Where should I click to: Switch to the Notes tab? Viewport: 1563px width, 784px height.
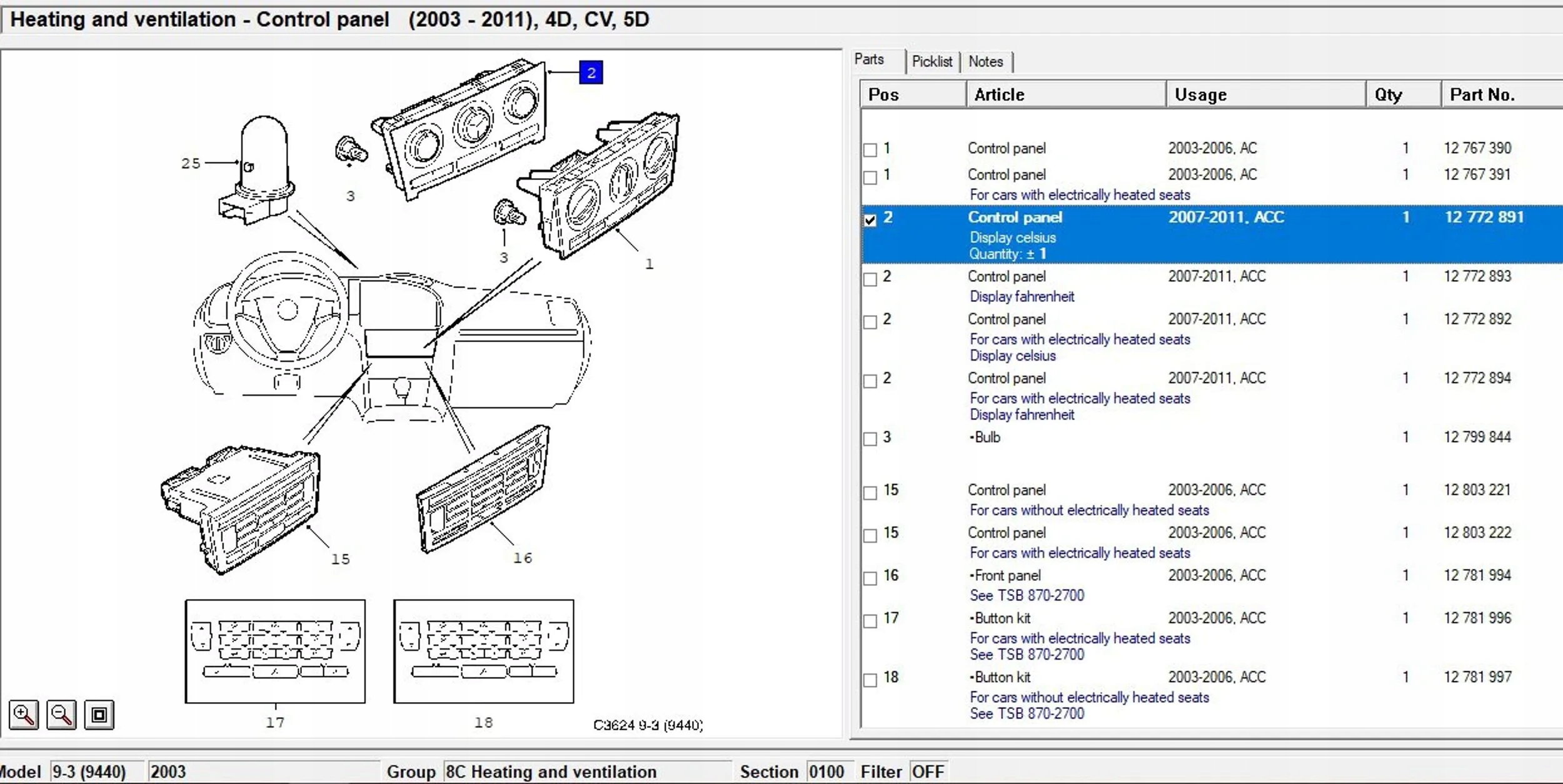pyautogui.click(x=985, y=61)
